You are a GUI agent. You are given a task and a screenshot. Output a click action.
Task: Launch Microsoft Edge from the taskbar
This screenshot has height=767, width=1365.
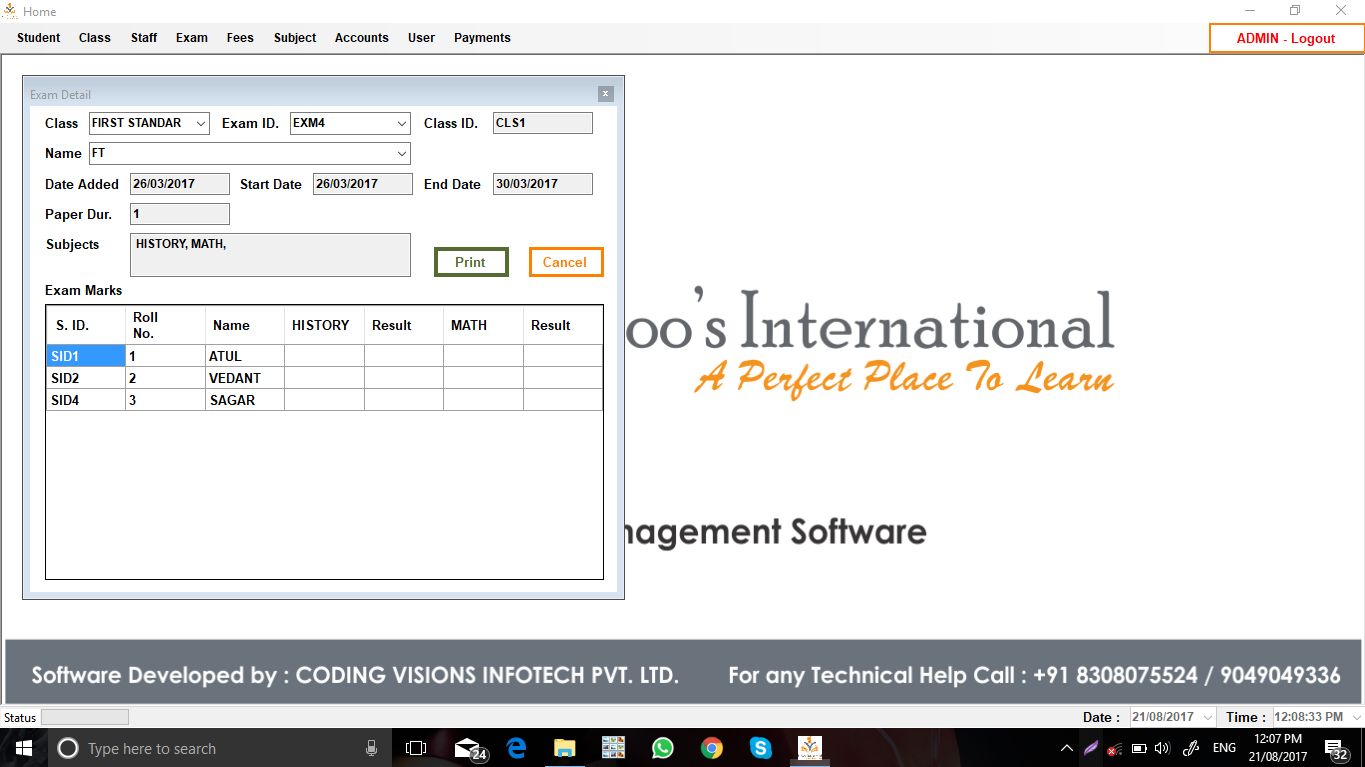(x=516, y=748)
